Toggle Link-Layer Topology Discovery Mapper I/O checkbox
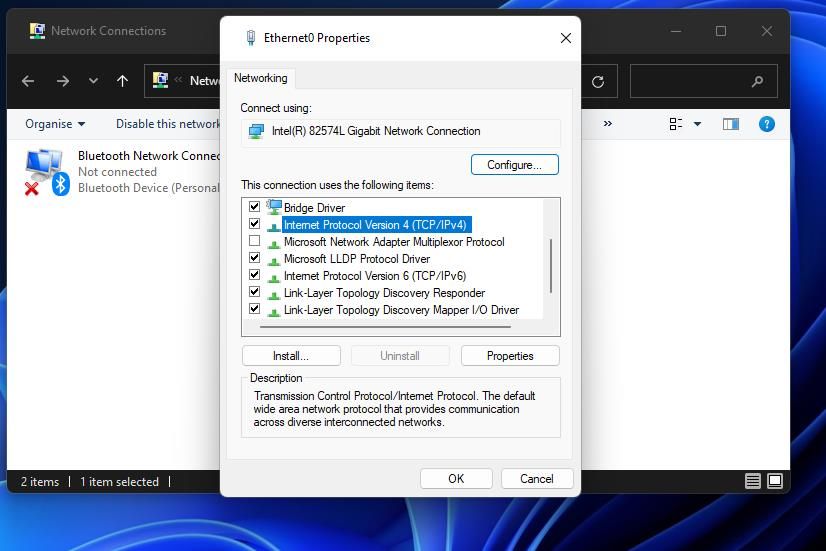Image resolution: width=826 pixels, height=551 pixels. [x=254, y=309]
